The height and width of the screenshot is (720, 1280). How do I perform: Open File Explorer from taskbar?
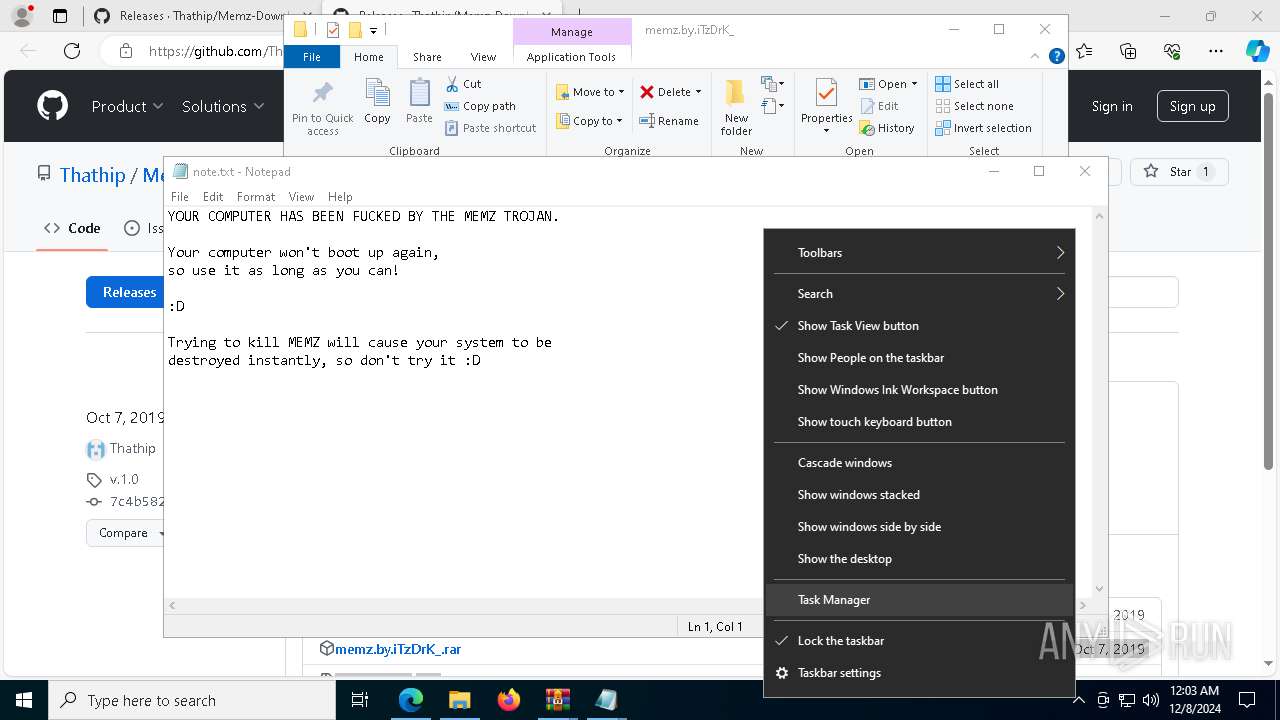(x=459, y=700)
